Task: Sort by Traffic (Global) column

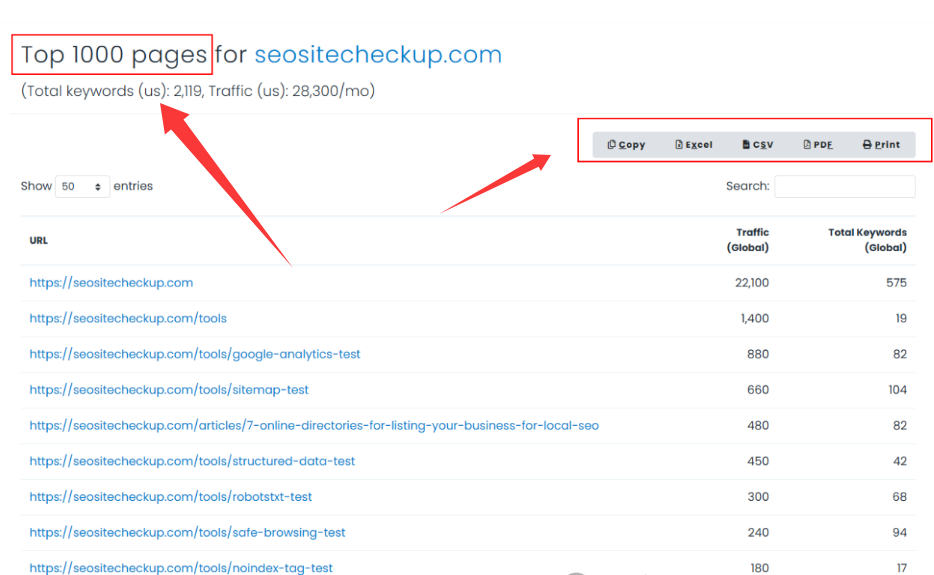Action: point(752,240)
